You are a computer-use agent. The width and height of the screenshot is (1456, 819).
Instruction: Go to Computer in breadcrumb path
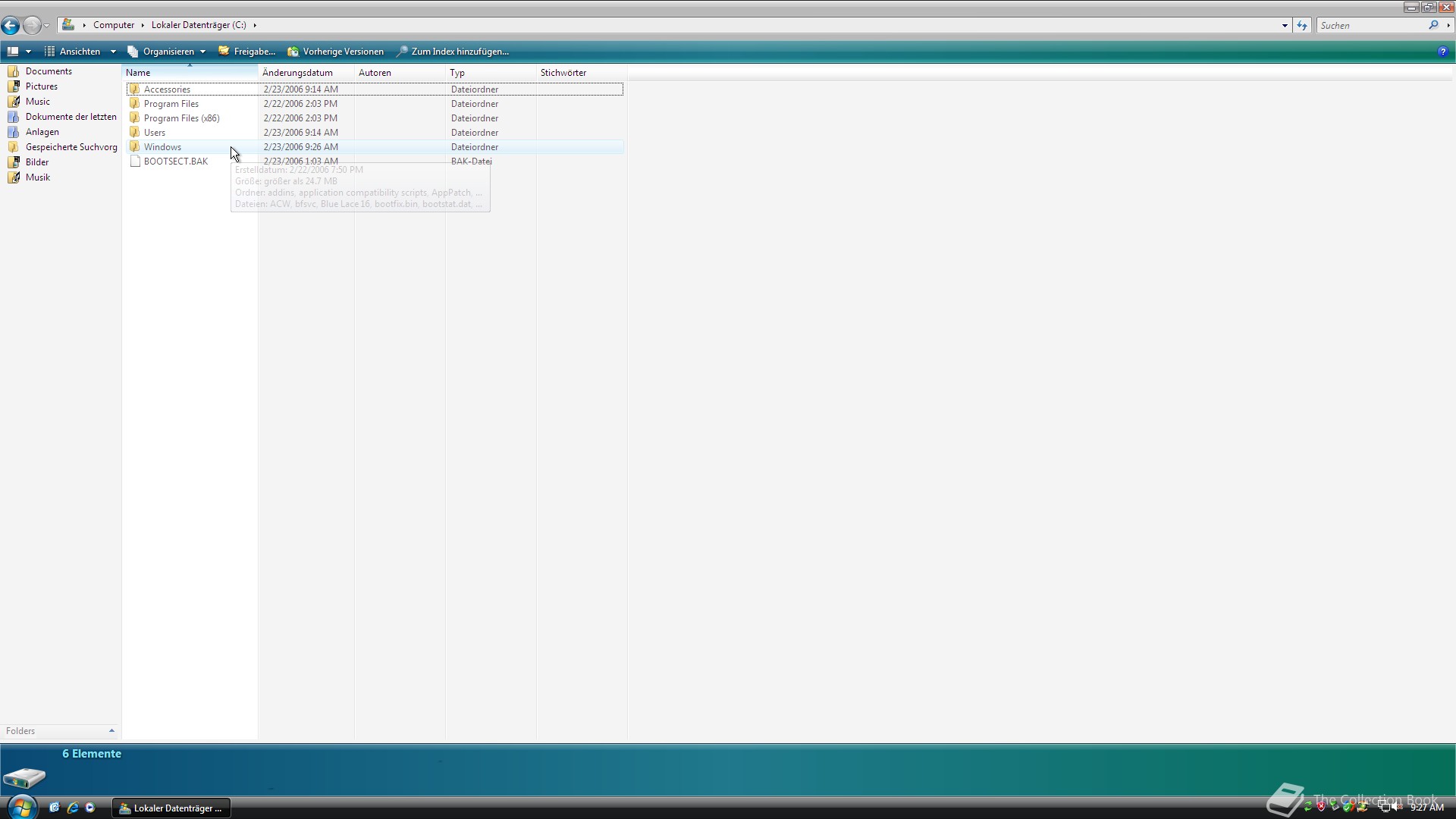tap(114, 25)
